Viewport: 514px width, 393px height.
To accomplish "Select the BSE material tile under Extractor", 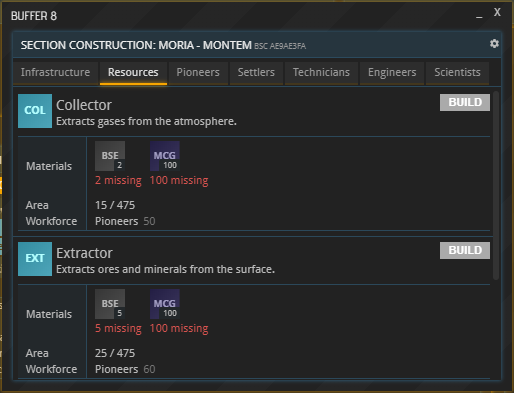I will 110,304.
